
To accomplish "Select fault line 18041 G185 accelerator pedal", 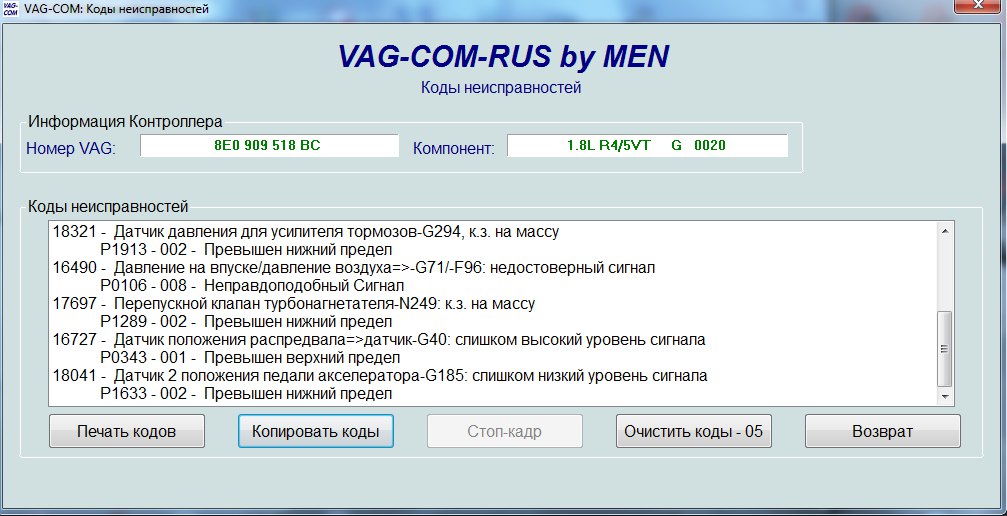I will (x=380, y=375).
